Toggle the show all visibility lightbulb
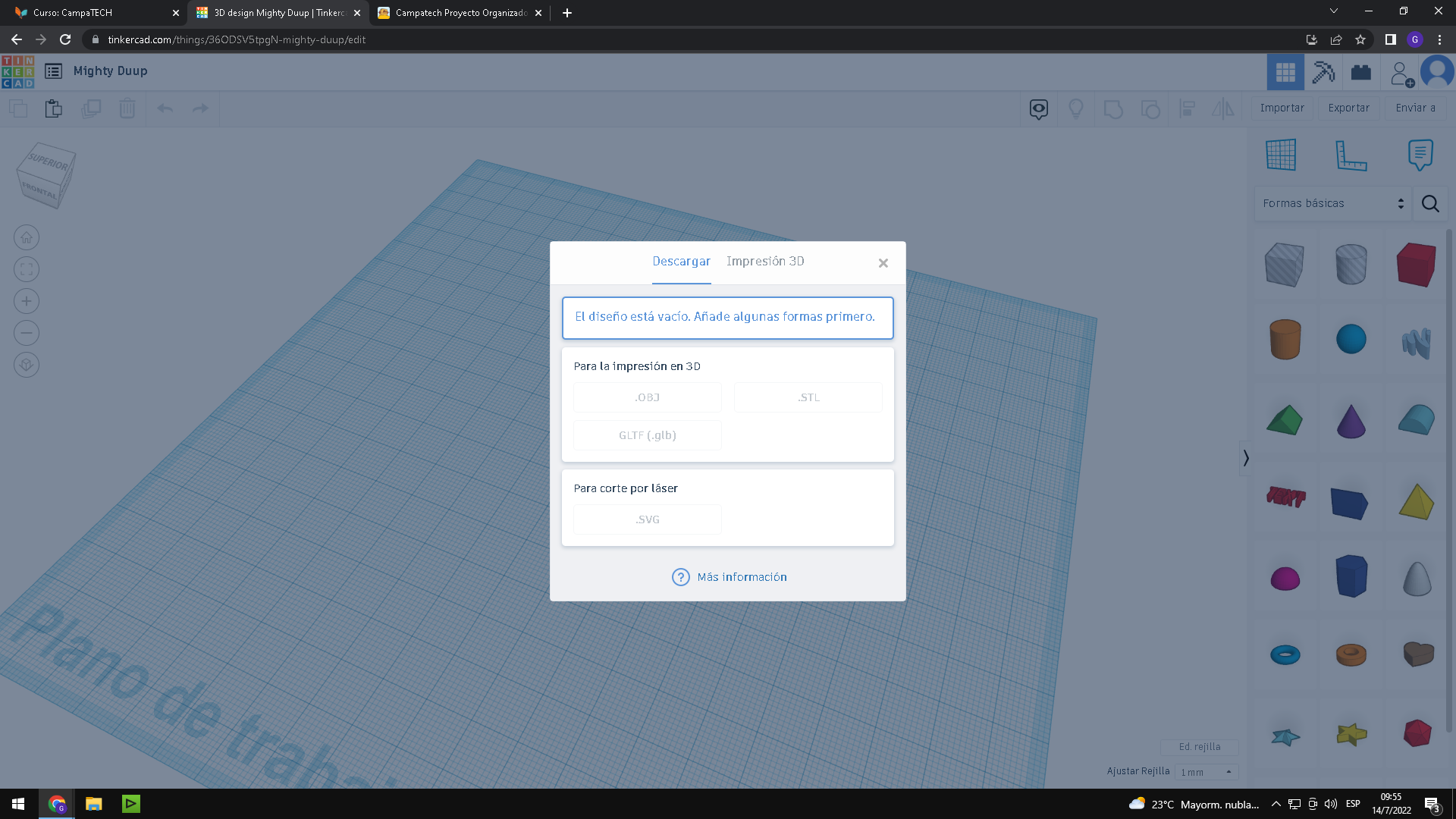The image size is (1456, 819). [x=1075, y=108]
